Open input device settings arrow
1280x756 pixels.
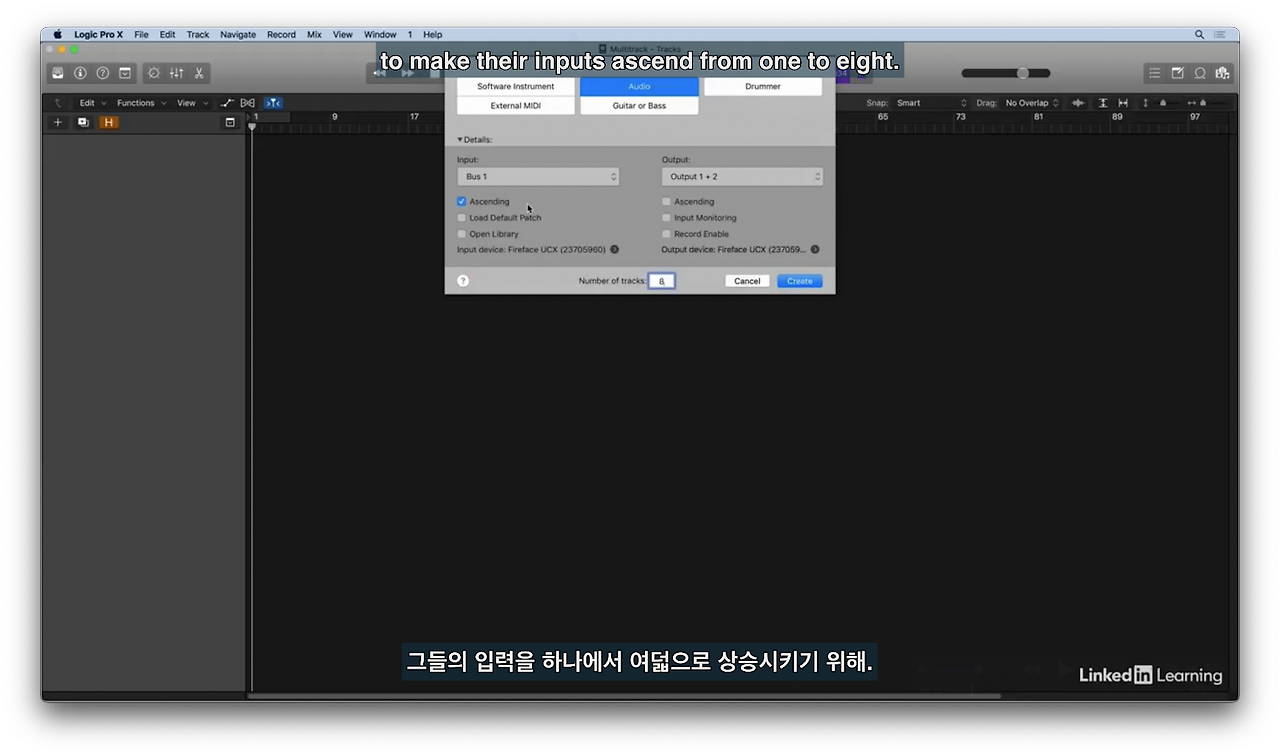[x=614, y=250]
